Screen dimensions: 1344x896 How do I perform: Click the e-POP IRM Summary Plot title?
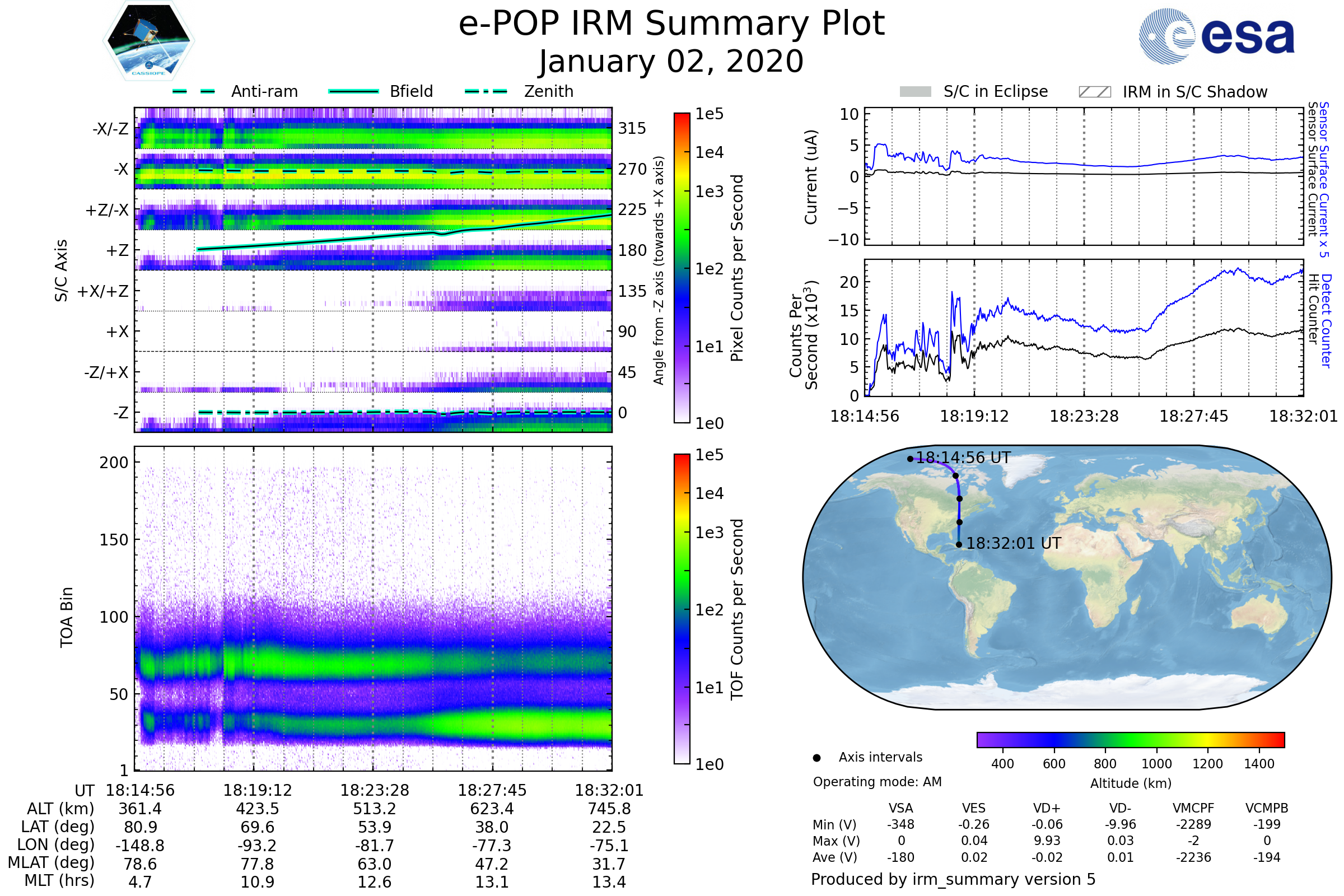[671, 24]
